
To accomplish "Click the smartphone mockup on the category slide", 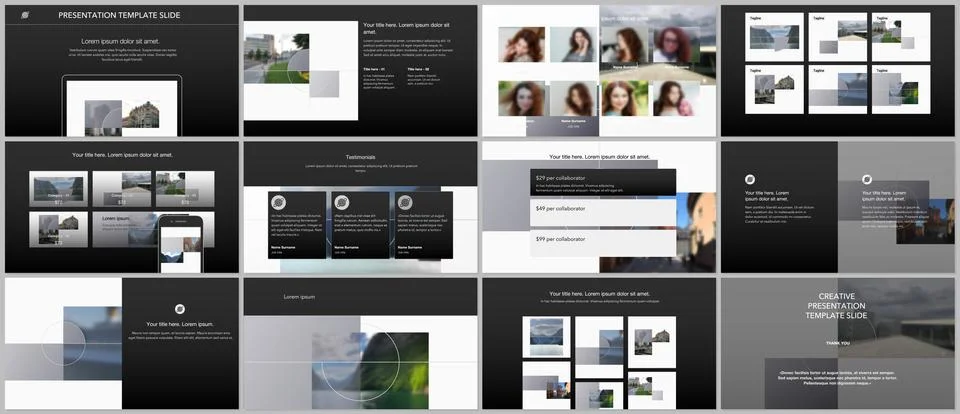I will click(x=181, y=244).
